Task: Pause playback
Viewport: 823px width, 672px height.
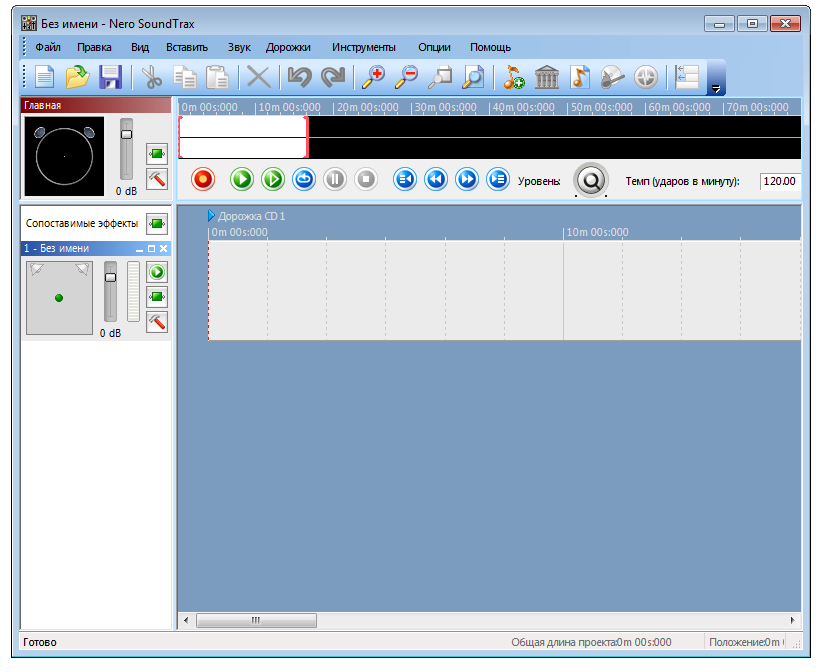Action: pos(335,179)
